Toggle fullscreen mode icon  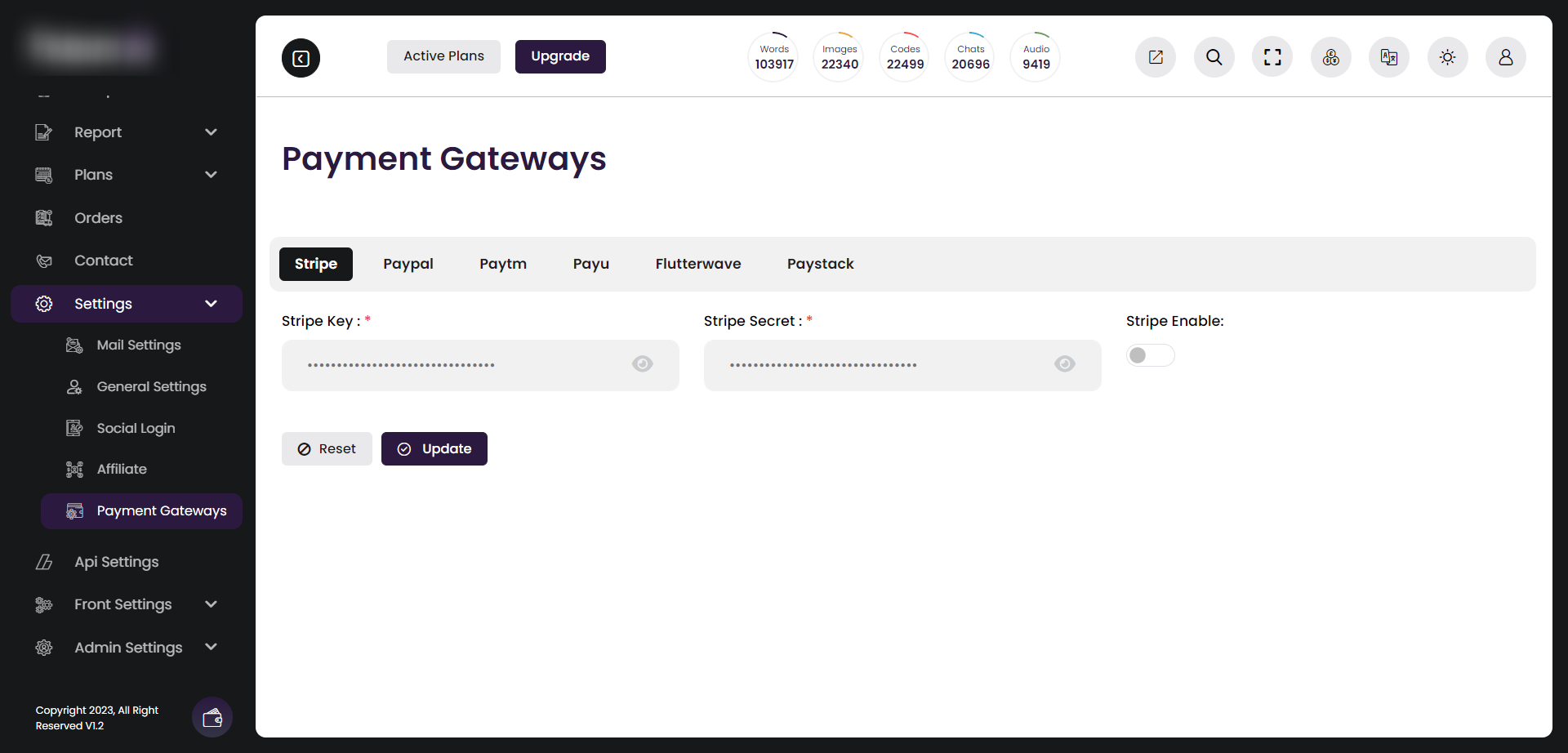pos(1272,57)
